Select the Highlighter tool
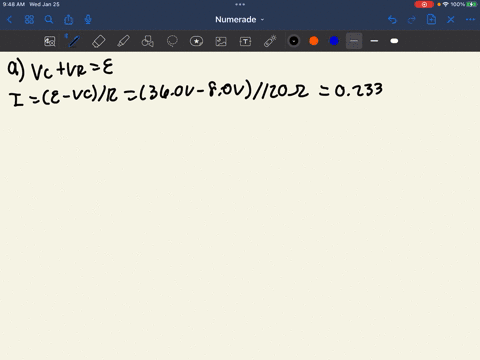 pyautogui.click(x=123, y=41)
